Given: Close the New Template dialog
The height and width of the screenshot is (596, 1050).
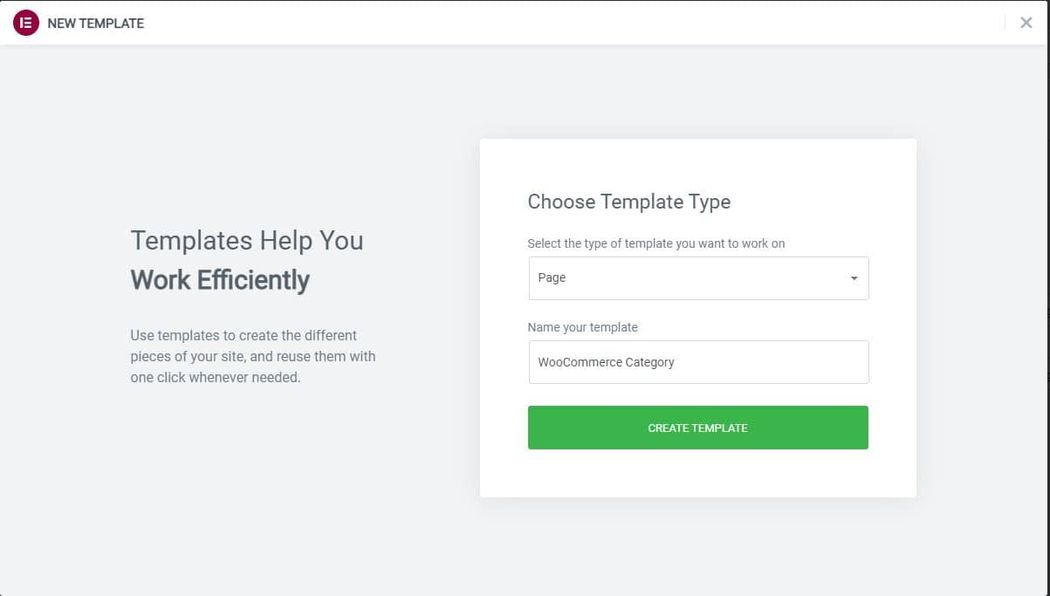Looking at the screenshot, I should (1026, 23).
